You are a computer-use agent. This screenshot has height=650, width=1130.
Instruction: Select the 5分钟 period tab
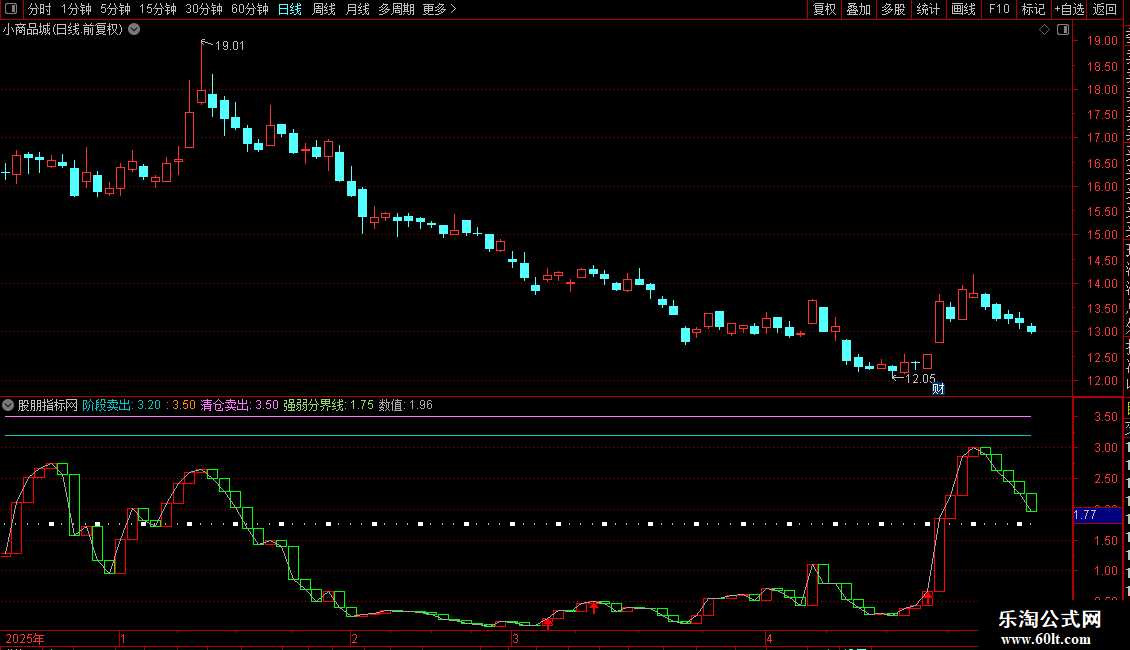(x=115, y=9)
